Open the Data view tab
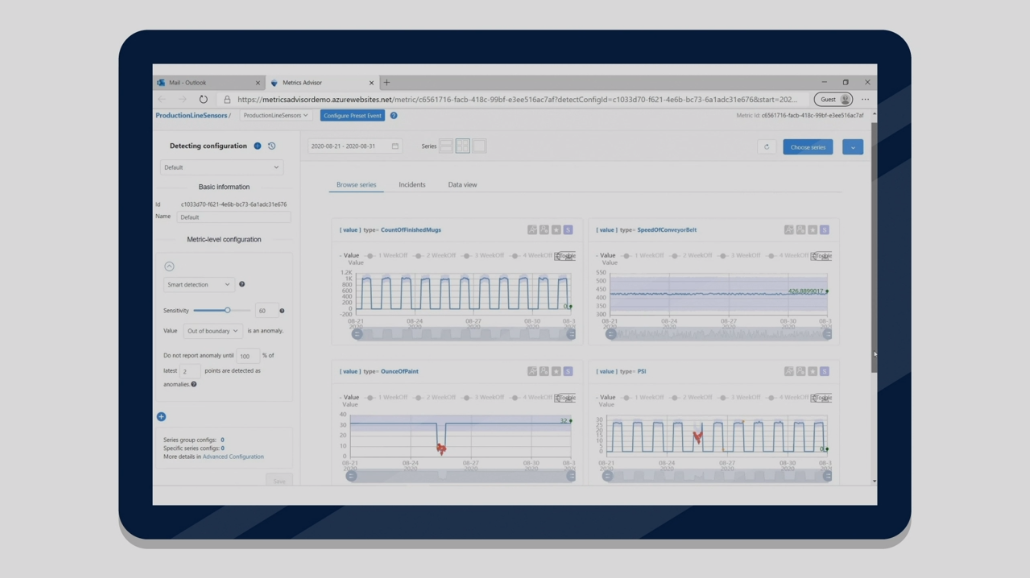The width and height of the screenshot is (1030, 578). click(x=462, y=185)
